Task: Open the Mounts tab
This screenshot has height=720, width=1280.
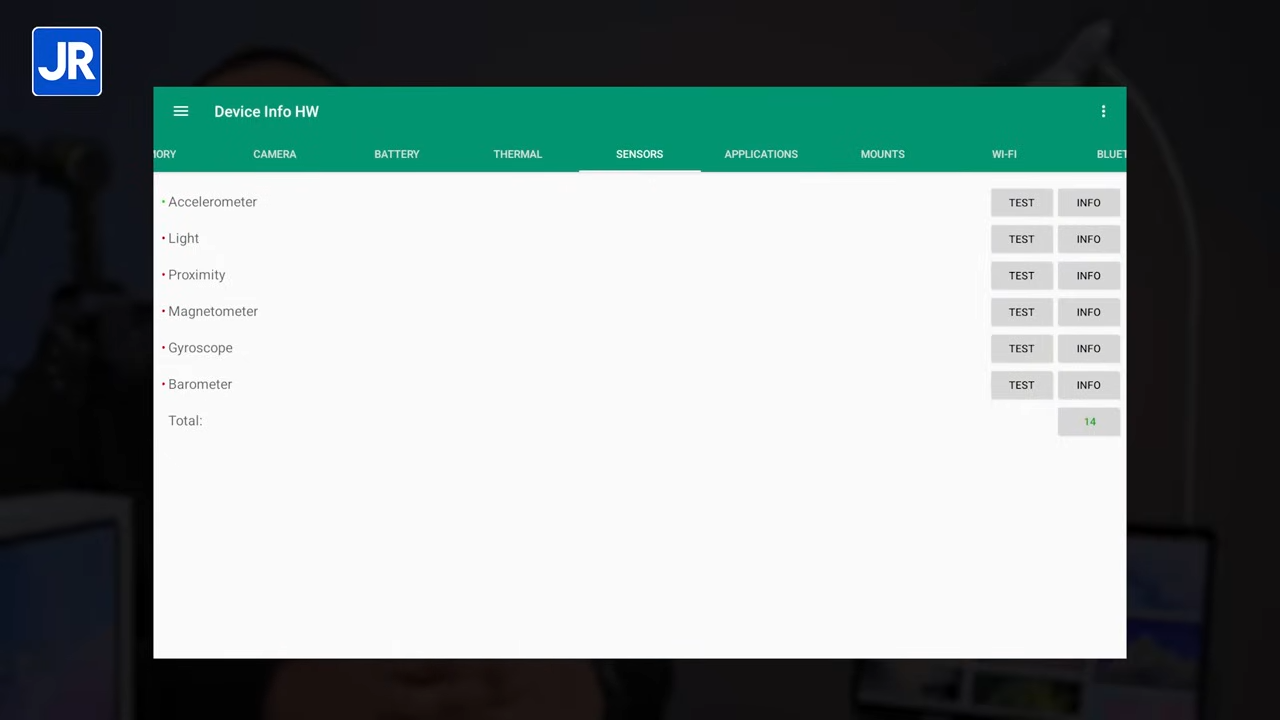Action: pyautogui.click(x=883, y=154)
